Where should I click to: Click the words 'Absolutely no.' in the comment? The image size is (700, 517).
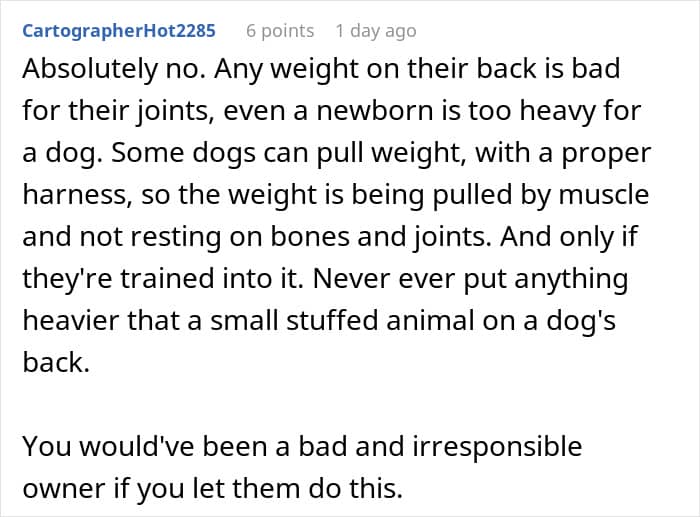click(x=114, y=69)
